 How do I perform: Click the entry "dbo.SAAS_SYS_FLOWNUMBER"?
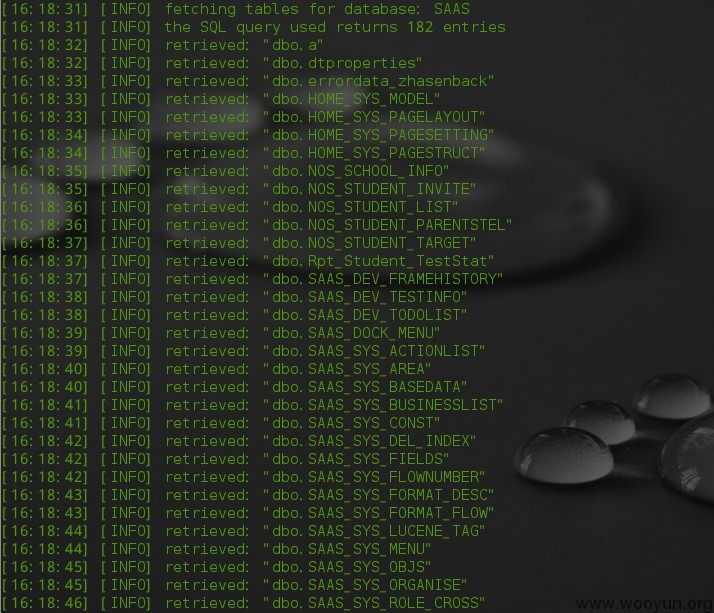374,477
